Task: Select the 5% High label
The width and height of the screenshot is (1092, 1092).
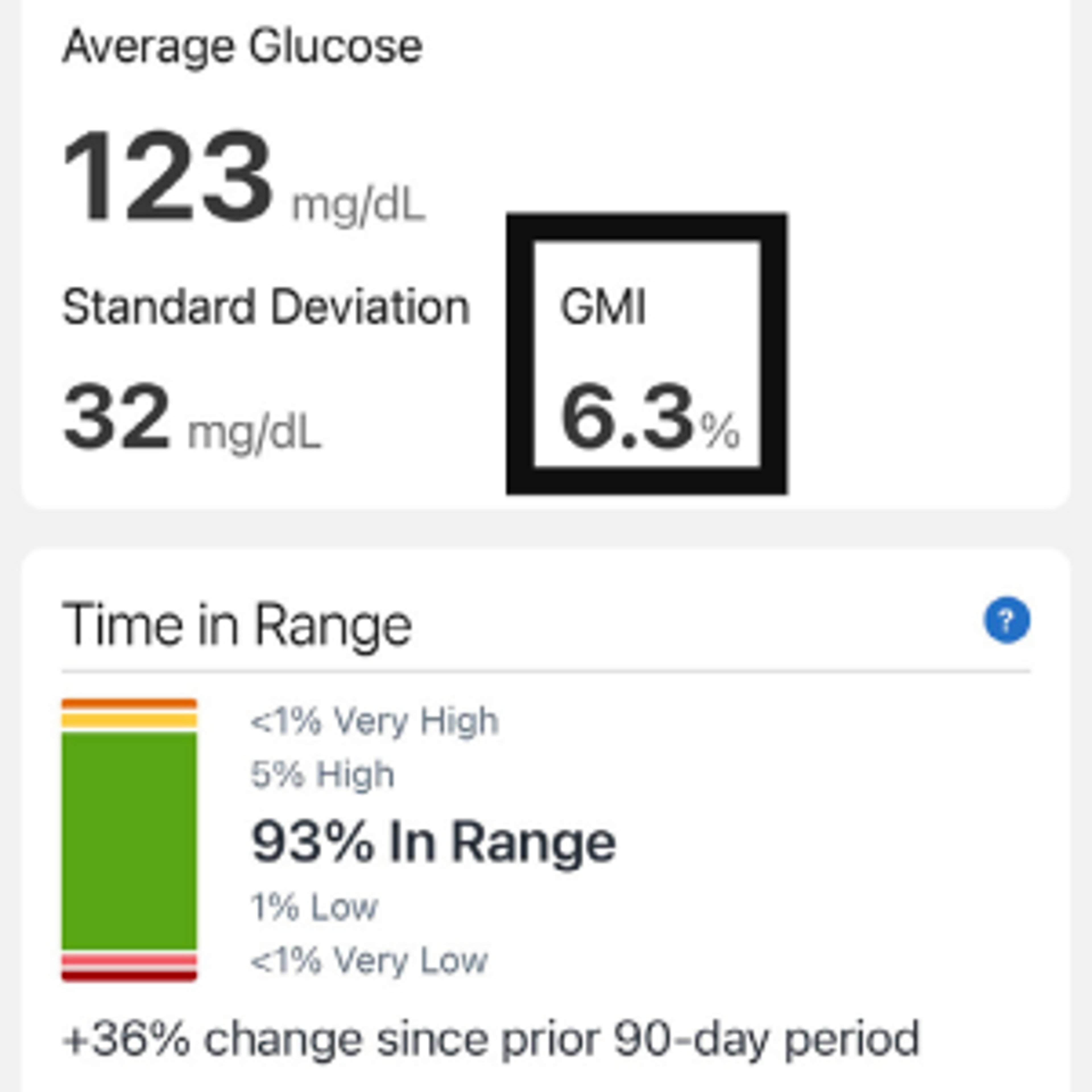Action: tap(322, 774)
